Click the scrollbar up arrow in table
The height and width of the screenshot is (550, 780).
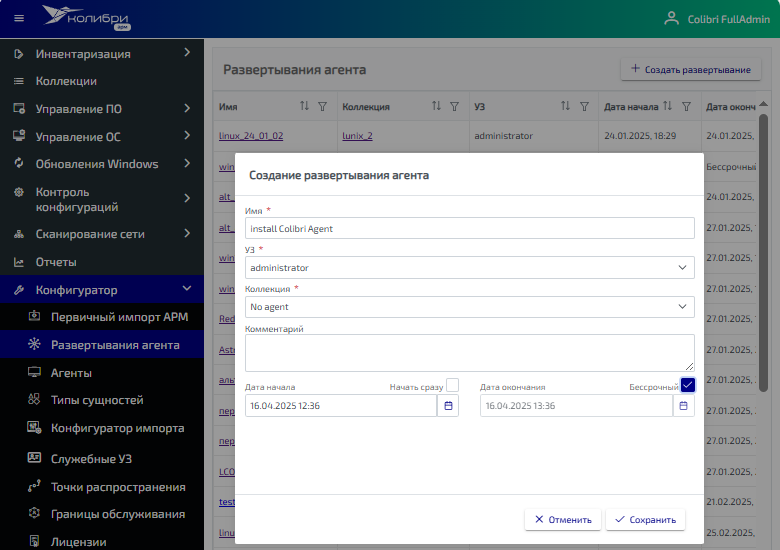(763, 104)
